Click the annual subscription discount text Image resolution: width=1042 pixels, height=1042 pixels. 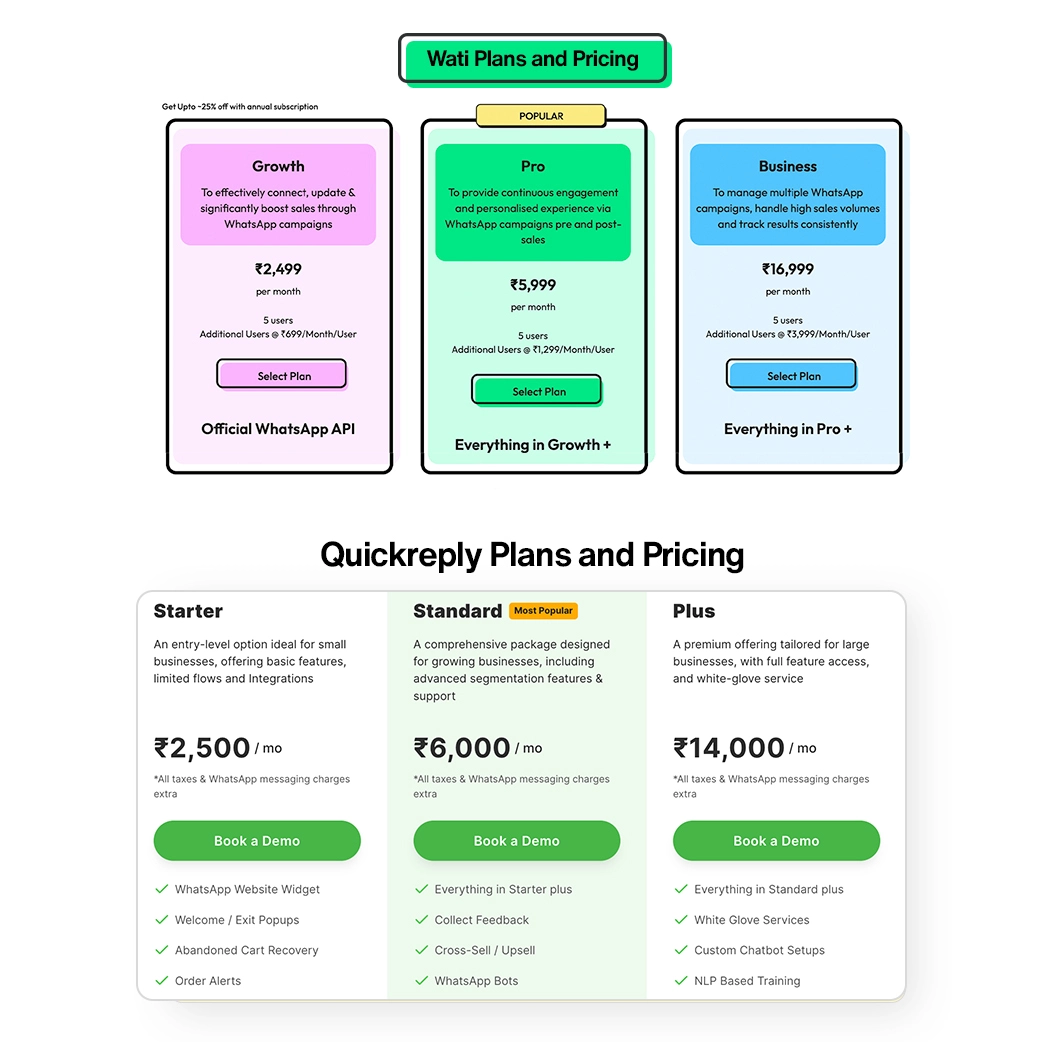pyautogui.click(x=239, y=106)
